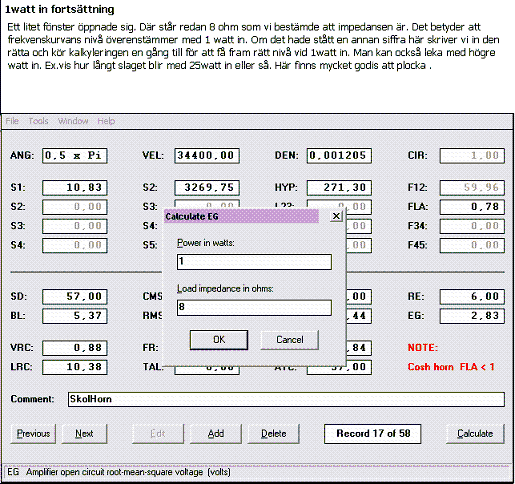Image resolution: width=515 pixels, height=484 pixels.
Task: Close the Calculate EG dialog
Action: point(336,216)
